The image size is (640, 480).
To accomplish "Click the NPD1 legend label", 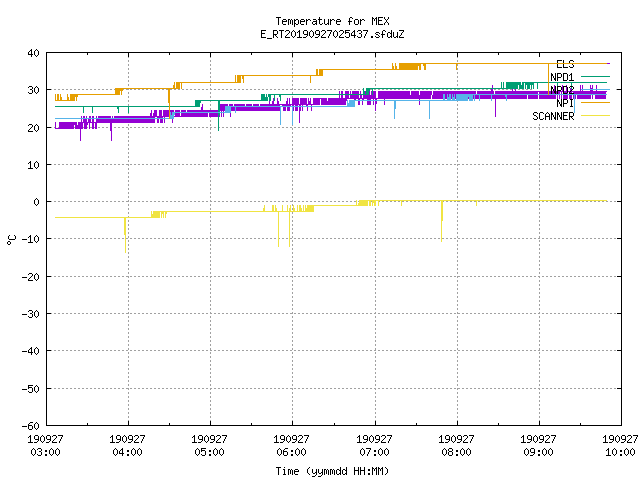I will [562, 77].
